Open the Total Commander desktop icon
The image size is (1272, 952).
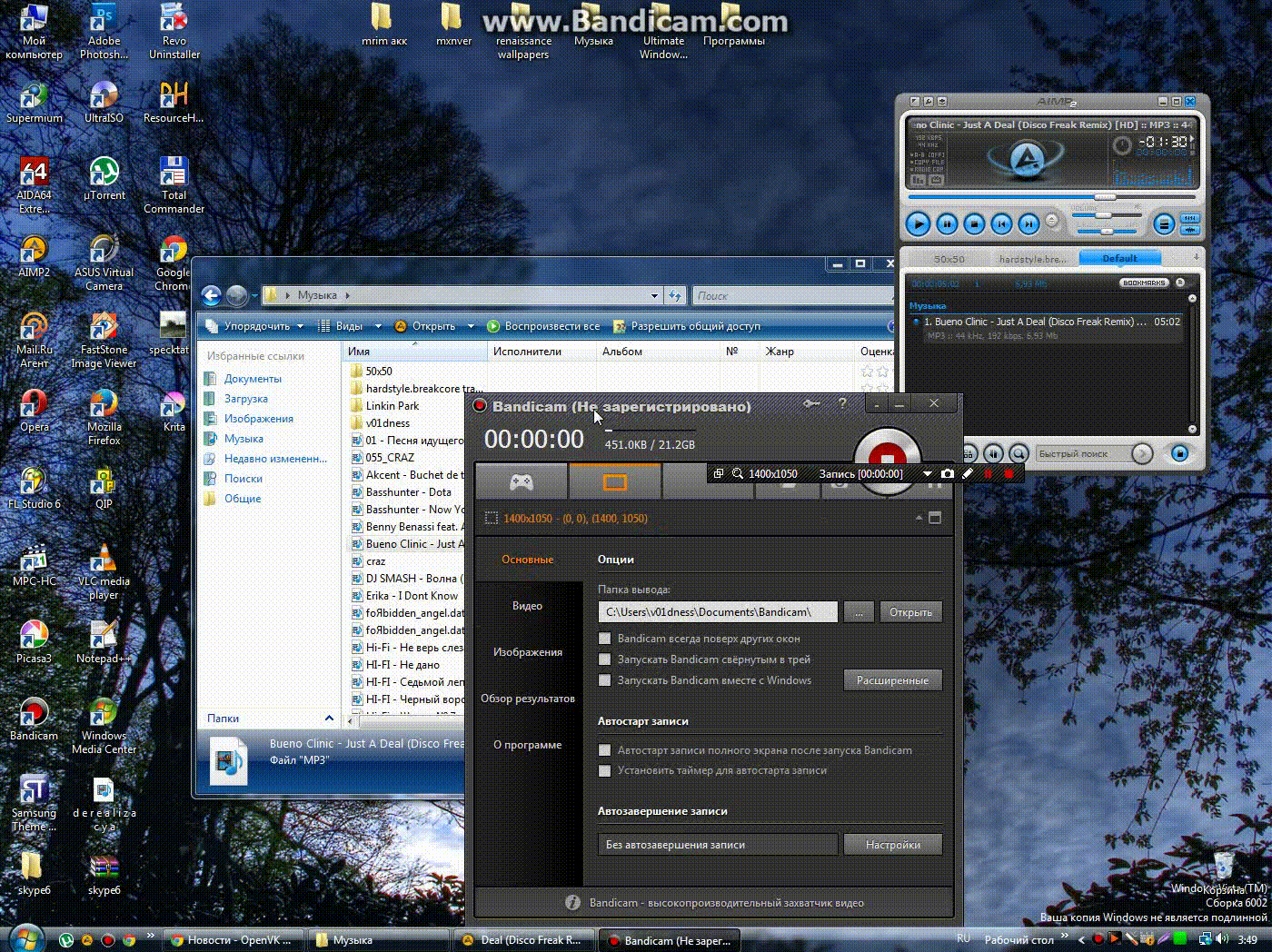[174, 185]
